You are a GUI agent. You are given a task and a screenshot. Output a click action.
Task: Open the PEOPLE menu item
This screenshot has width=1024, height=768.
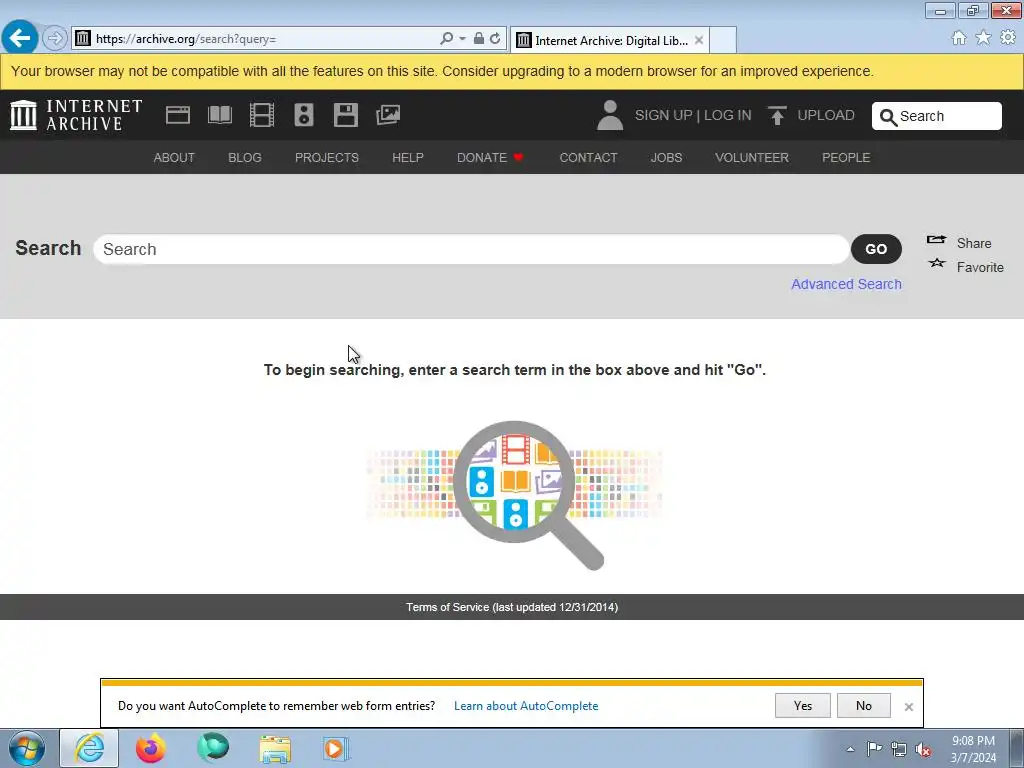[846, 157]
